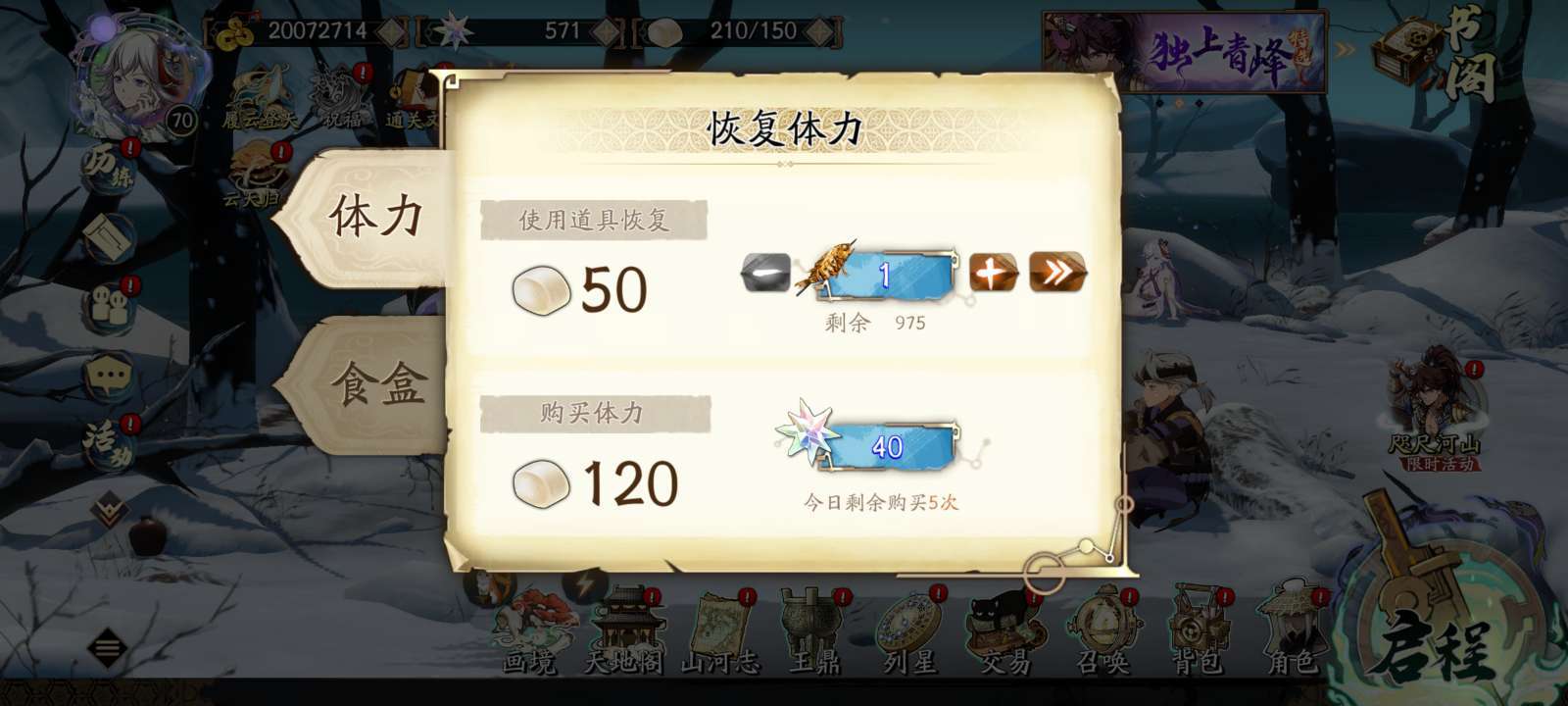Image resolution: width=1568 pixels, height=706 pixels.
Task: Open the 山河志 map scroll icon
Action: (x=720, y=632)
